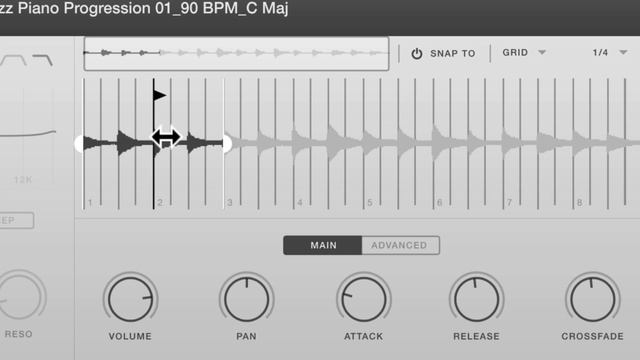Select the band-pass filter shape icon
The height and width of the screenshot is (360, 640).
13,60
